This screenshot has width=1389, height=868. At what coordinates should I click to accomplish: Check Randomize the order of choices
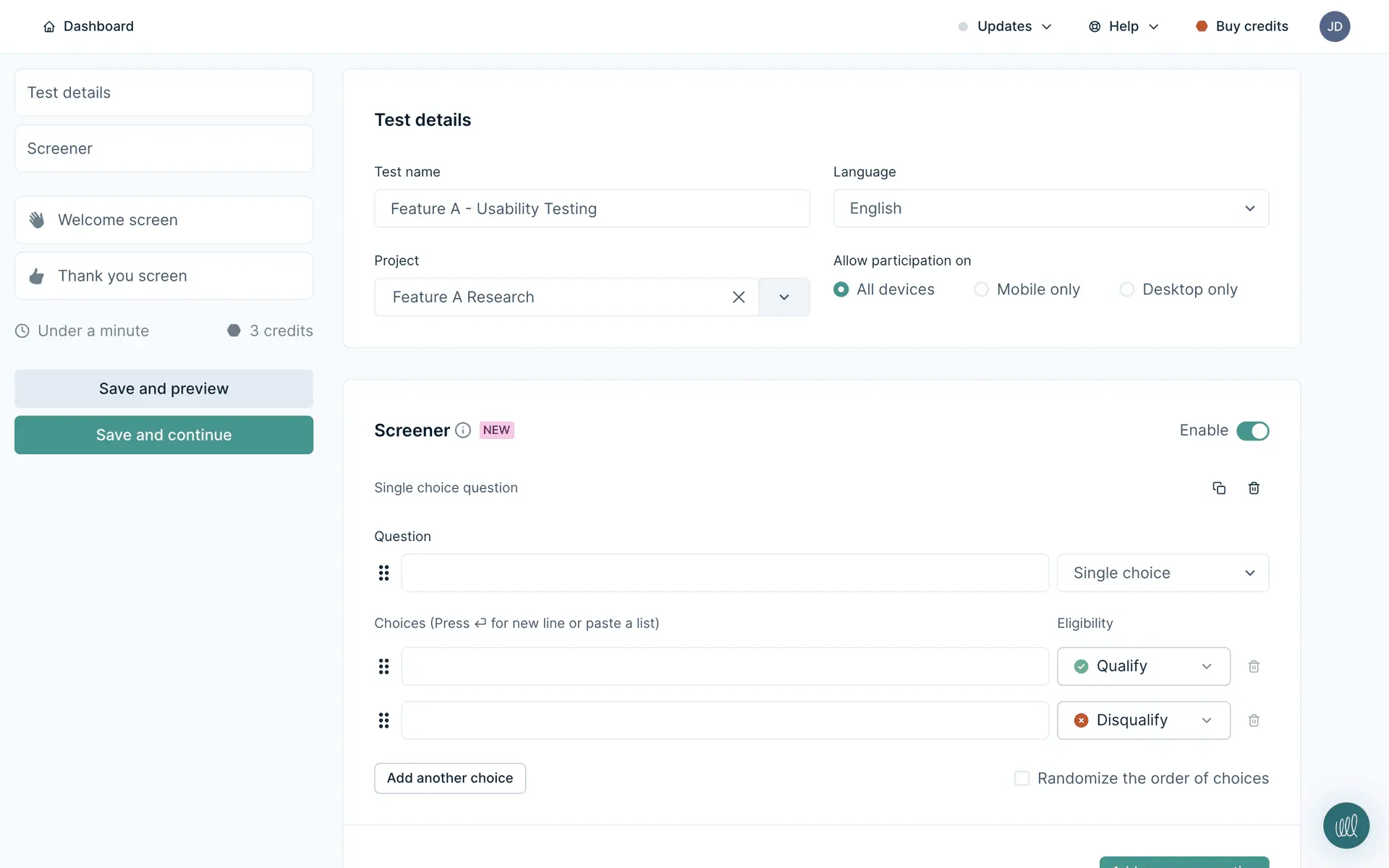pos(1021,778)
